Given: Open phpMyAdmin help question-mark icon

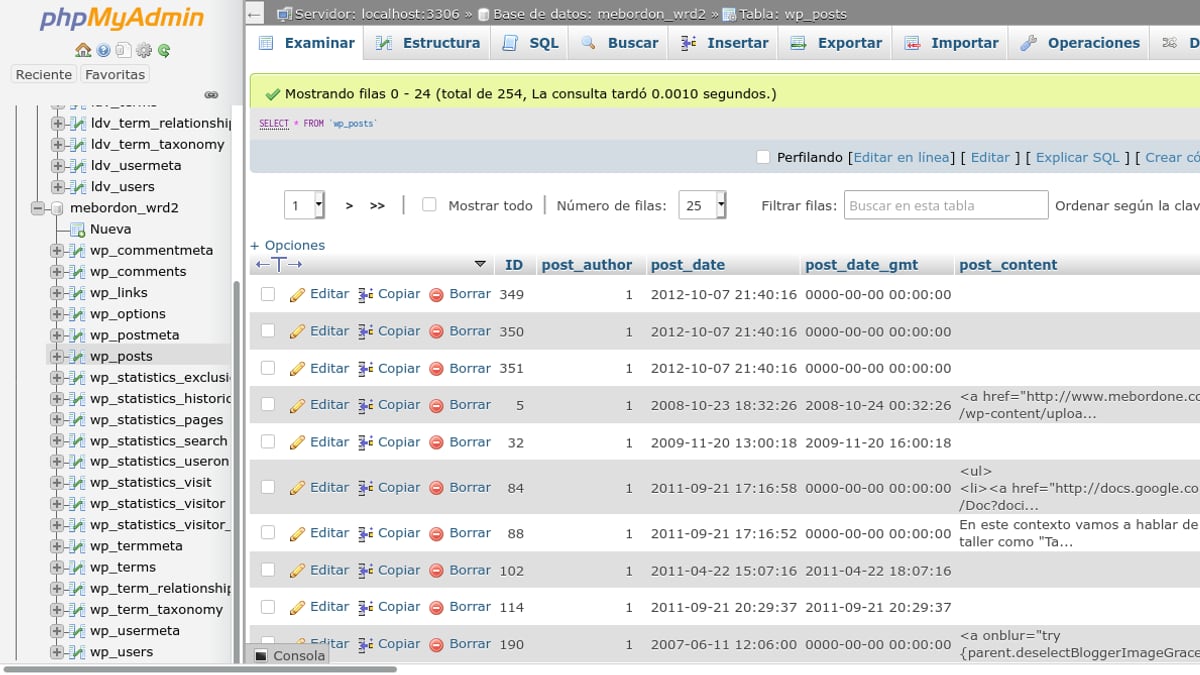Looking at the screenshot, I should (x=103, y=50).
